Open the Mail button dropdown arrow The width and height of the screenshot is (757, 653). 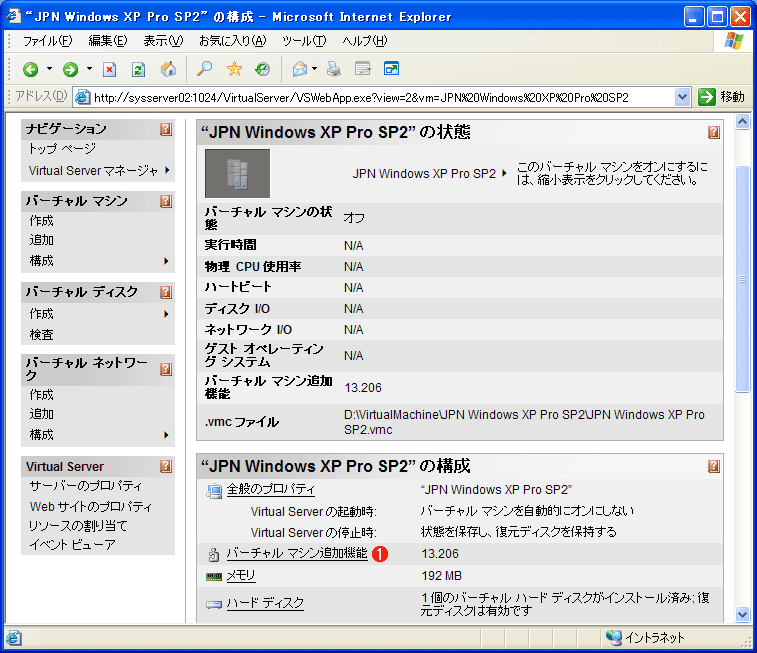click(314, 69)
